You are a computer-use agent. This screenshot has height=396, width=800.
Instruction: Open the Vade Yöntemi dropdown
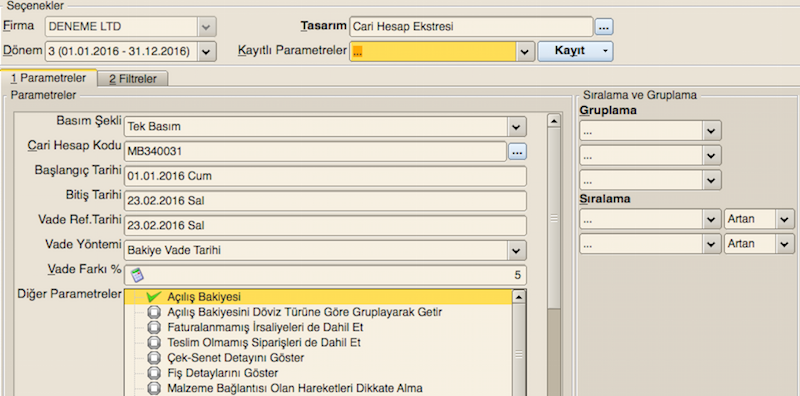pyautogui.click(x=516, y=251)
